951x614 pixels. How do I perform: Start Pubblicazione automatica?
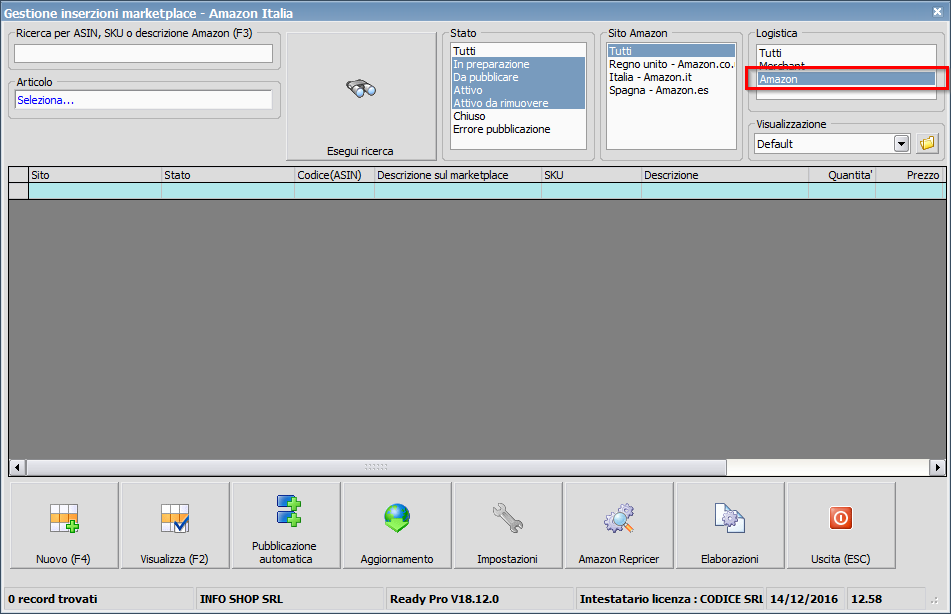(x=286, y=525)
